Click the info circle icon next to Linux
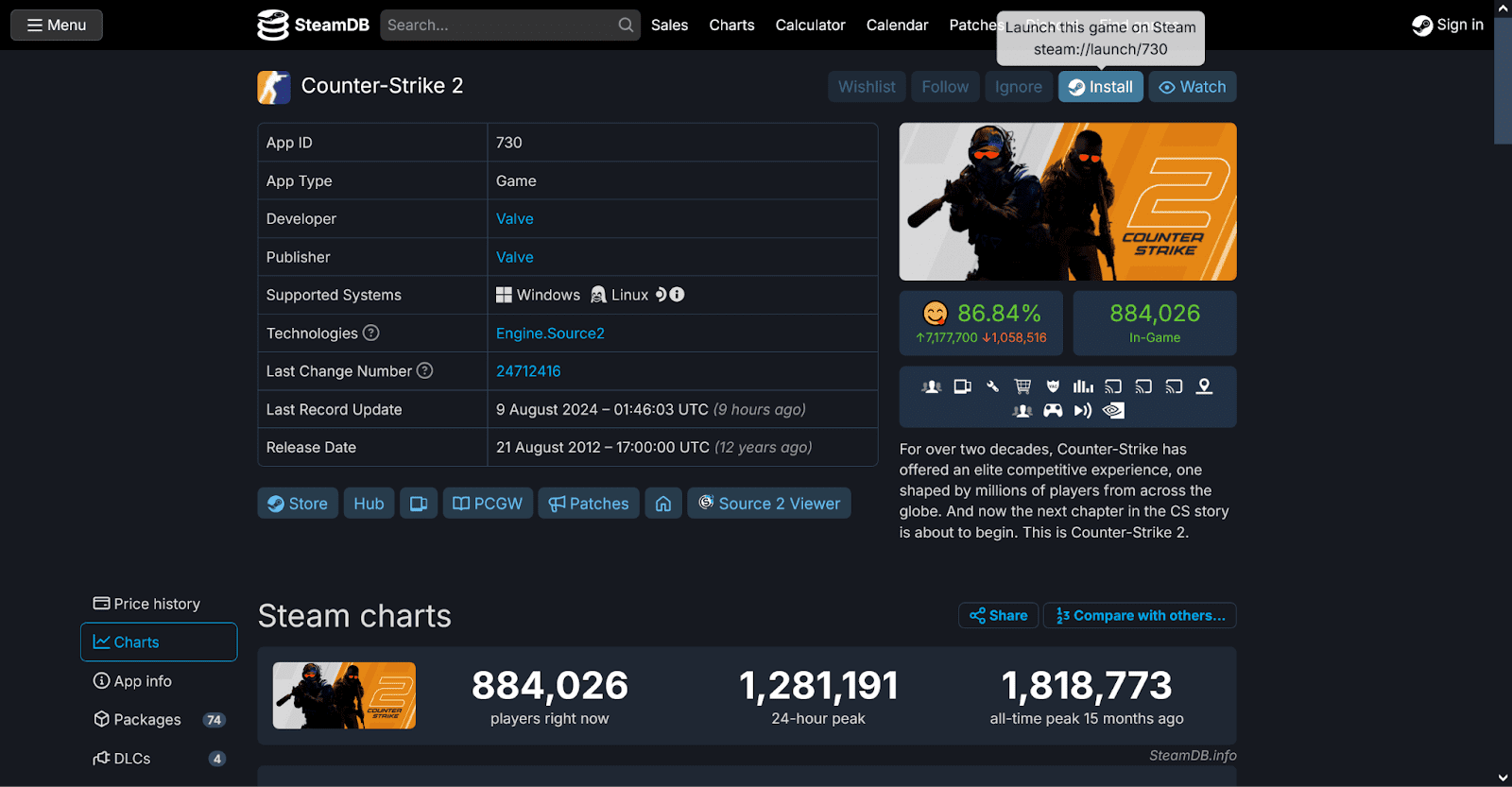1512x787 pixels. click(x=677, y=295)
